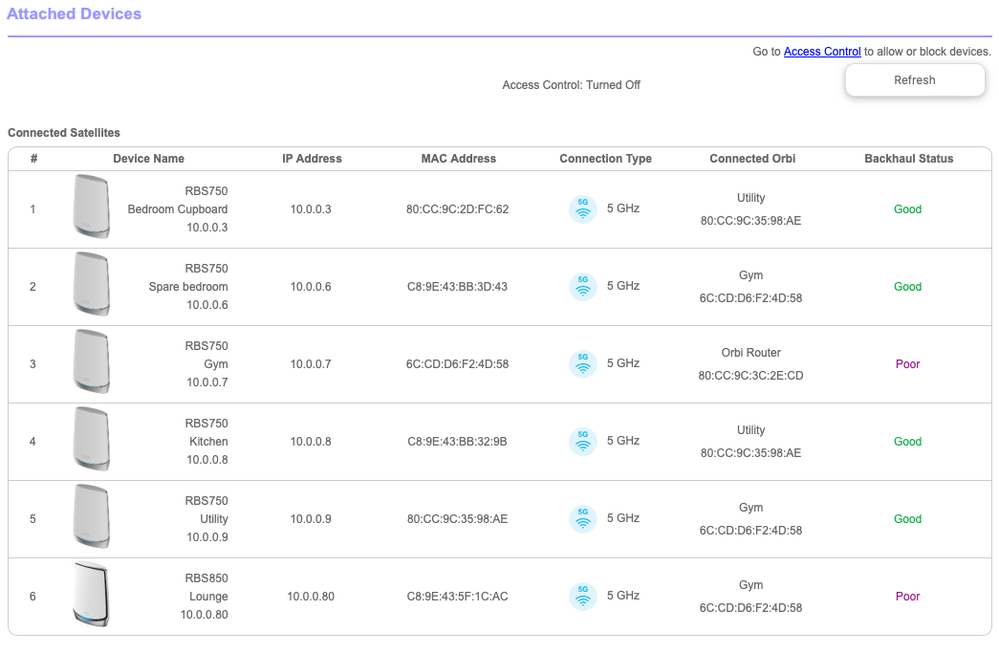Screen dimensions: 999x655
Task: Select the Spare bedroom device name
Action: tap(188, 287)
